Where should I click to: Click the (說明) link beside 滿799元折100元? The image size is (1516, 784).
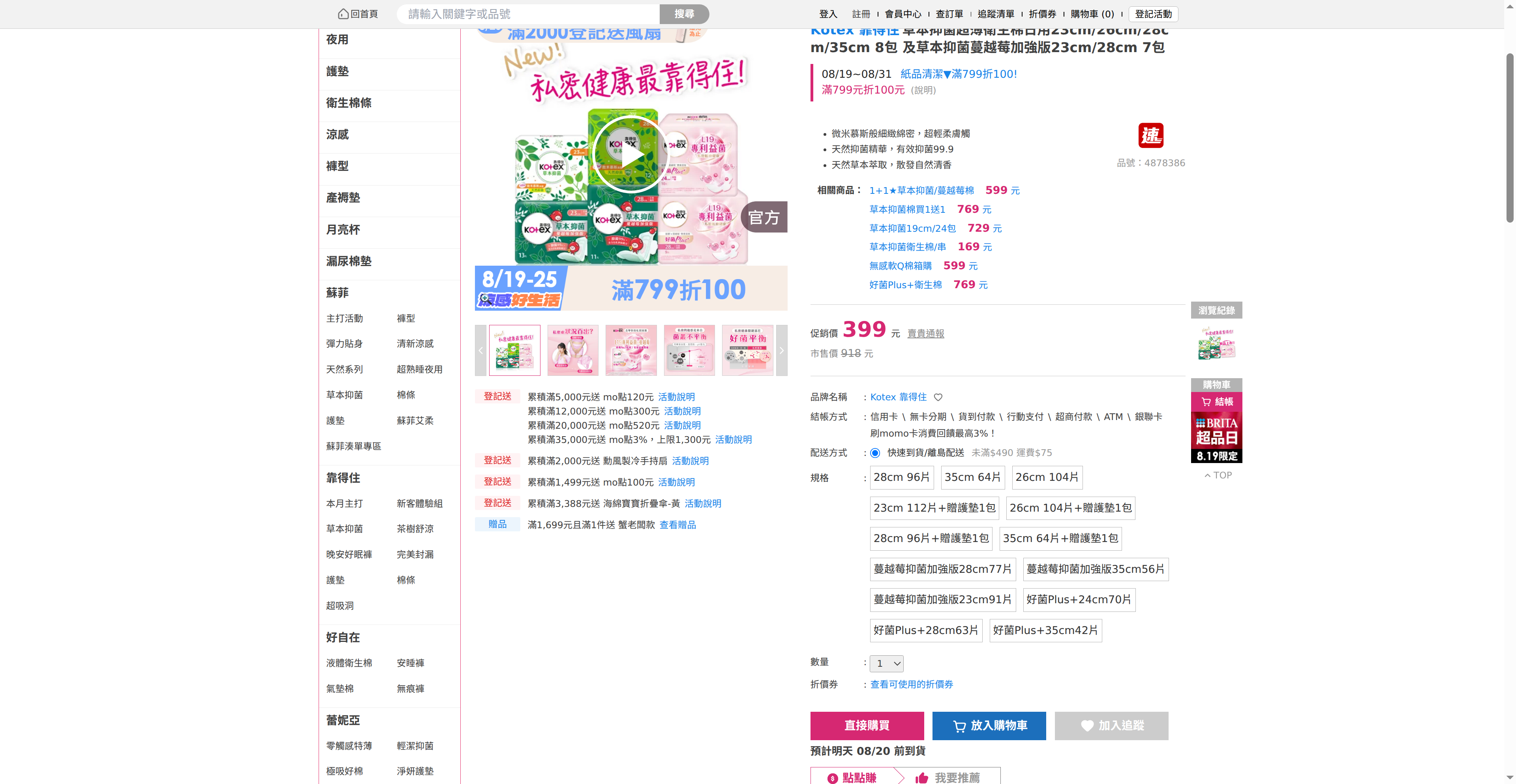tap(923, 91)
